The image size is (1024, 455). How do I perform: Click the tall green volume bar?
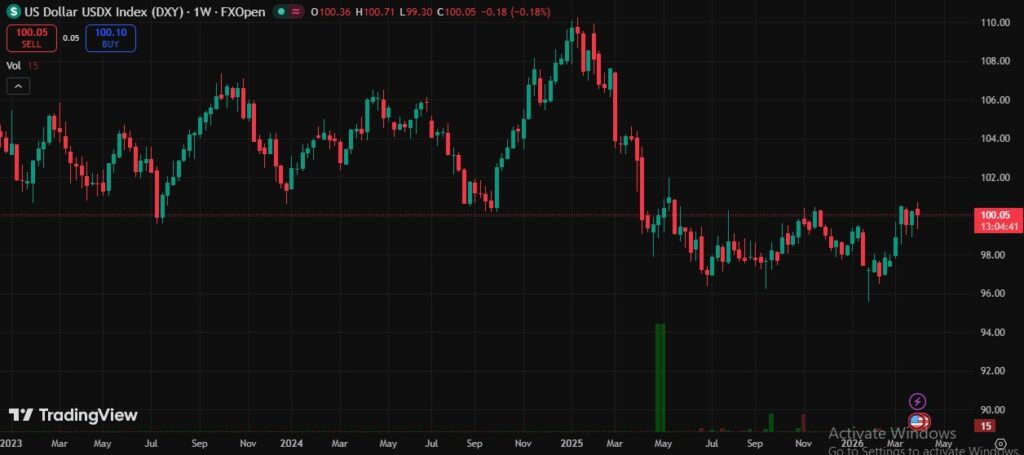point(659,375)
